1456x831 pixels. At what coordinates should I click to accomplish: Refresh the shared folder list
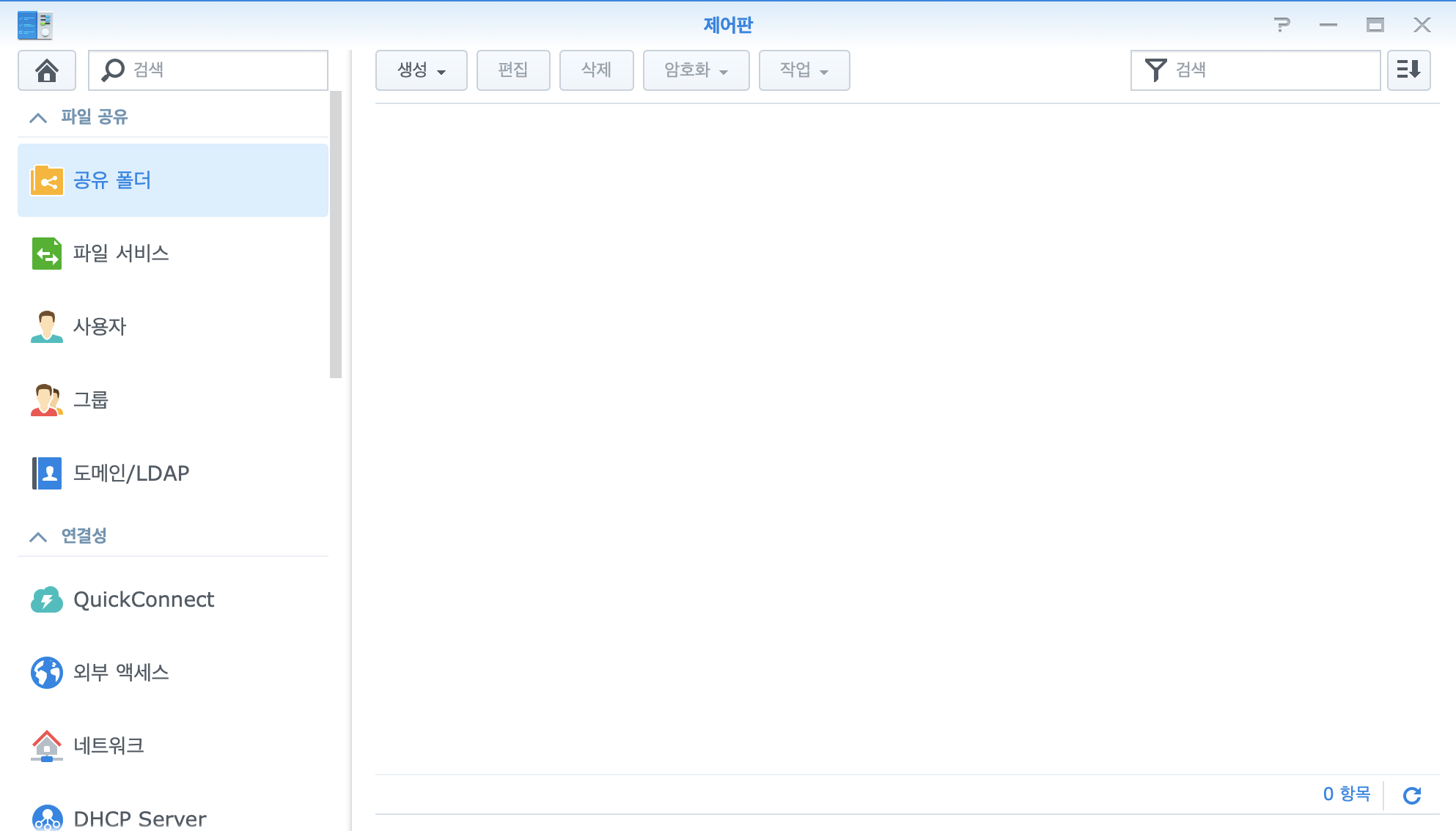1412,795
